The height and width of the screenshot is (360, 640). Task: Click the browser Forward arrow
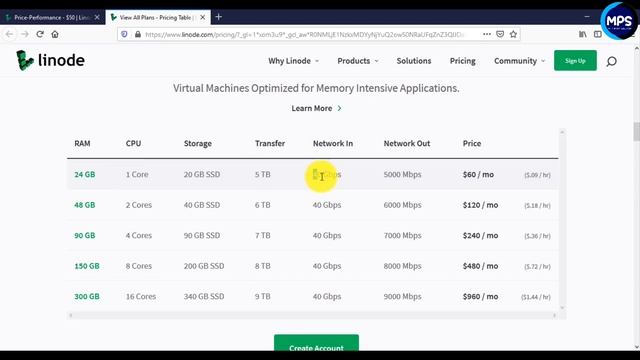point(24,34)
